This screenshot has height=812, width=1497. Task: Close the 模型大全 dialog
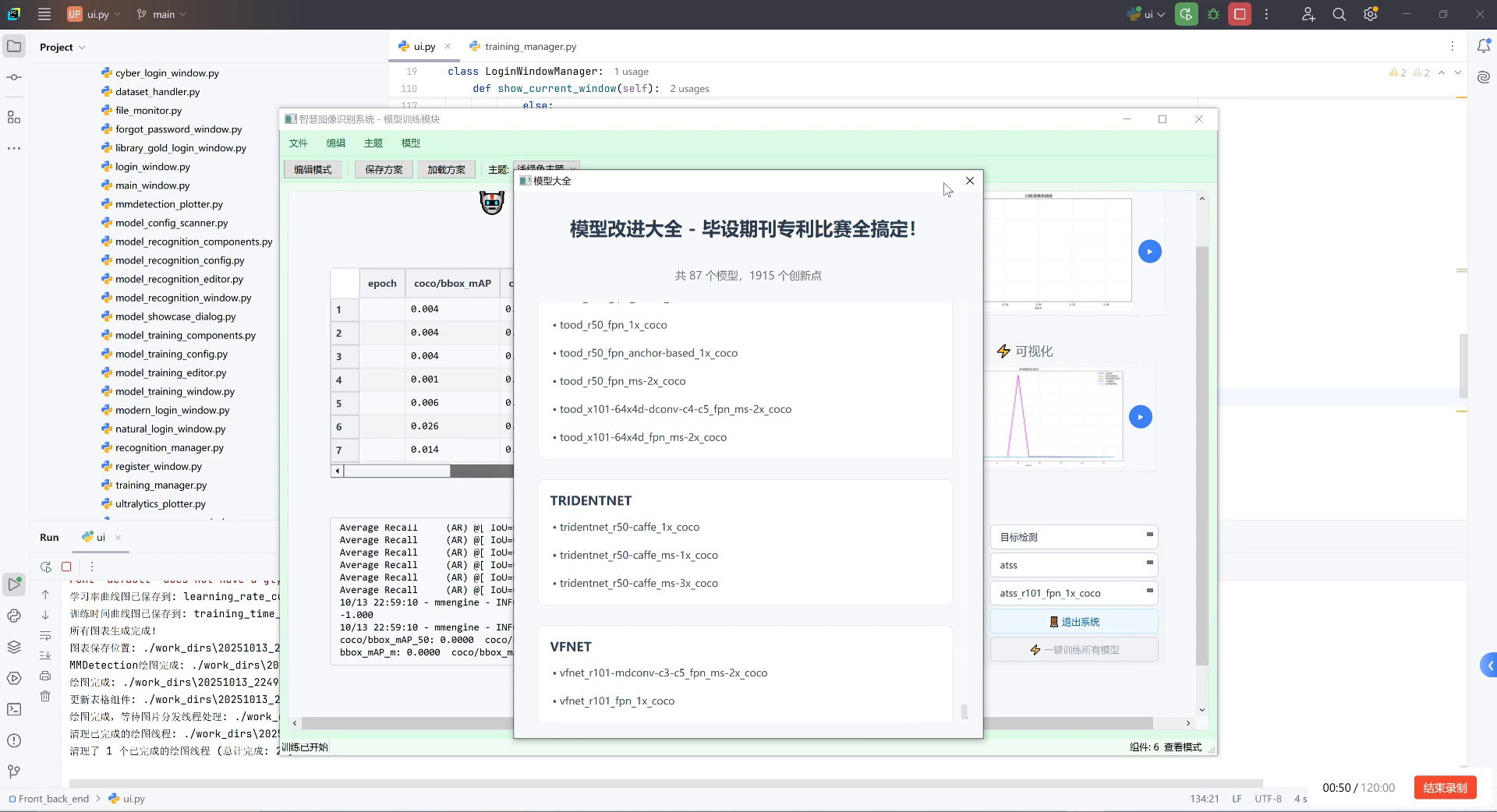969,180
